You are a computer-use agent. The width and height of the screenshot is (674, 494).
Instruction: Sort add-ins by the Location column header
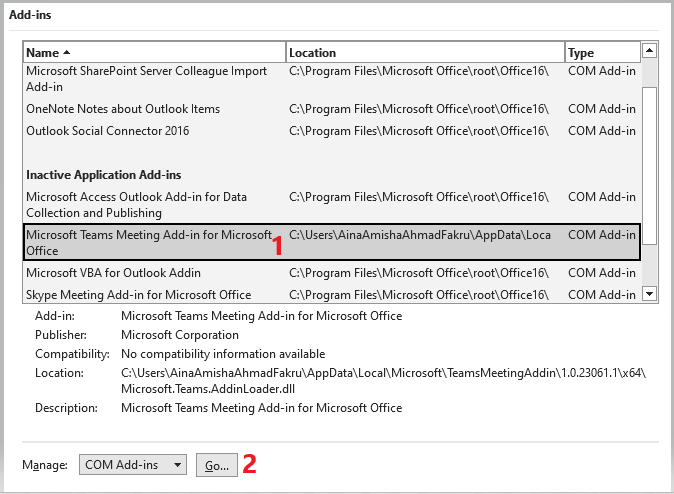click(425, 52)
